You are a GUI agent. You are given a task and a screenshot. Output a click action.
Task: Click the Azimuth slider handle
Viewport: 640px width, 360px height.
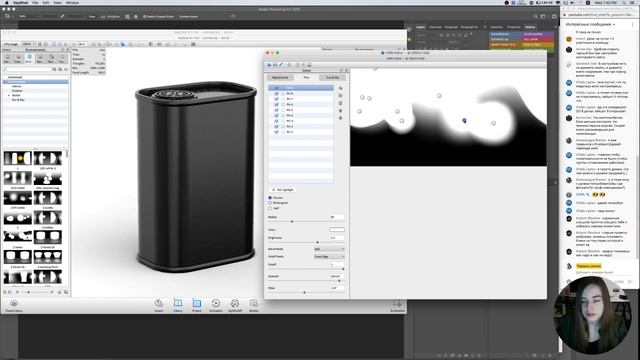pos(339,281)
